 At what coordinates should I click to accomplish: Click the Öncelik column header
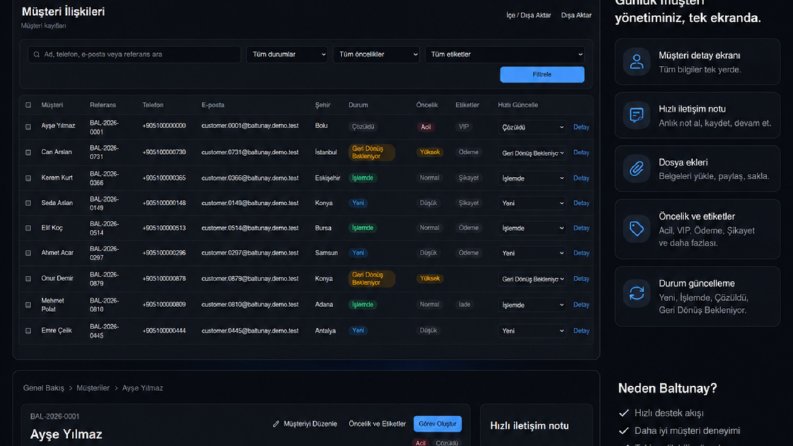(427, 105)
